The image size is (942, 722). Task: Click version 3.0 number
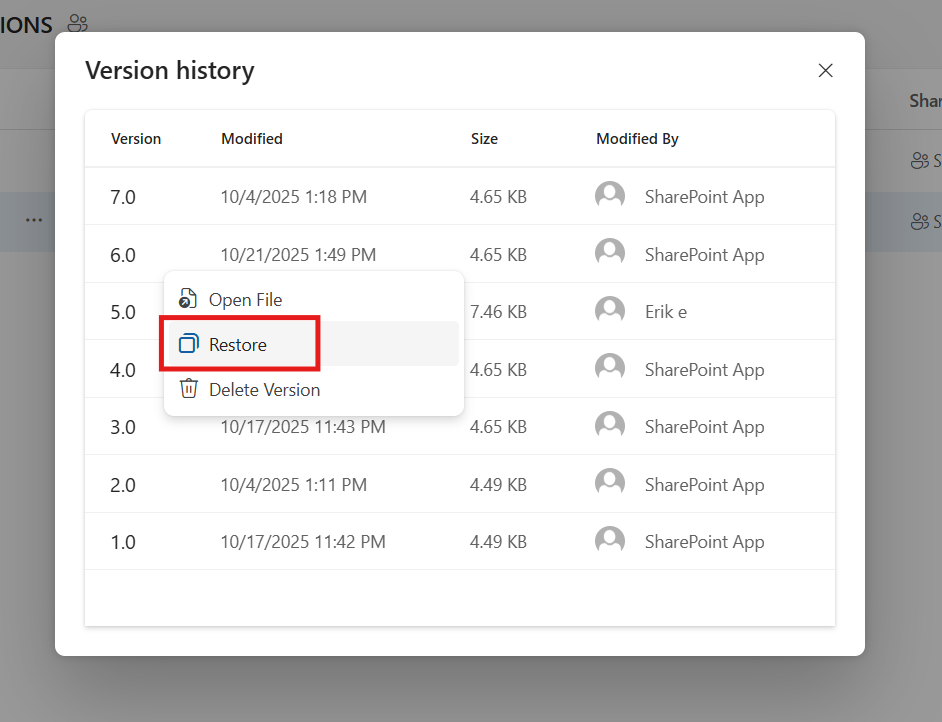click(x=123, y=428)
